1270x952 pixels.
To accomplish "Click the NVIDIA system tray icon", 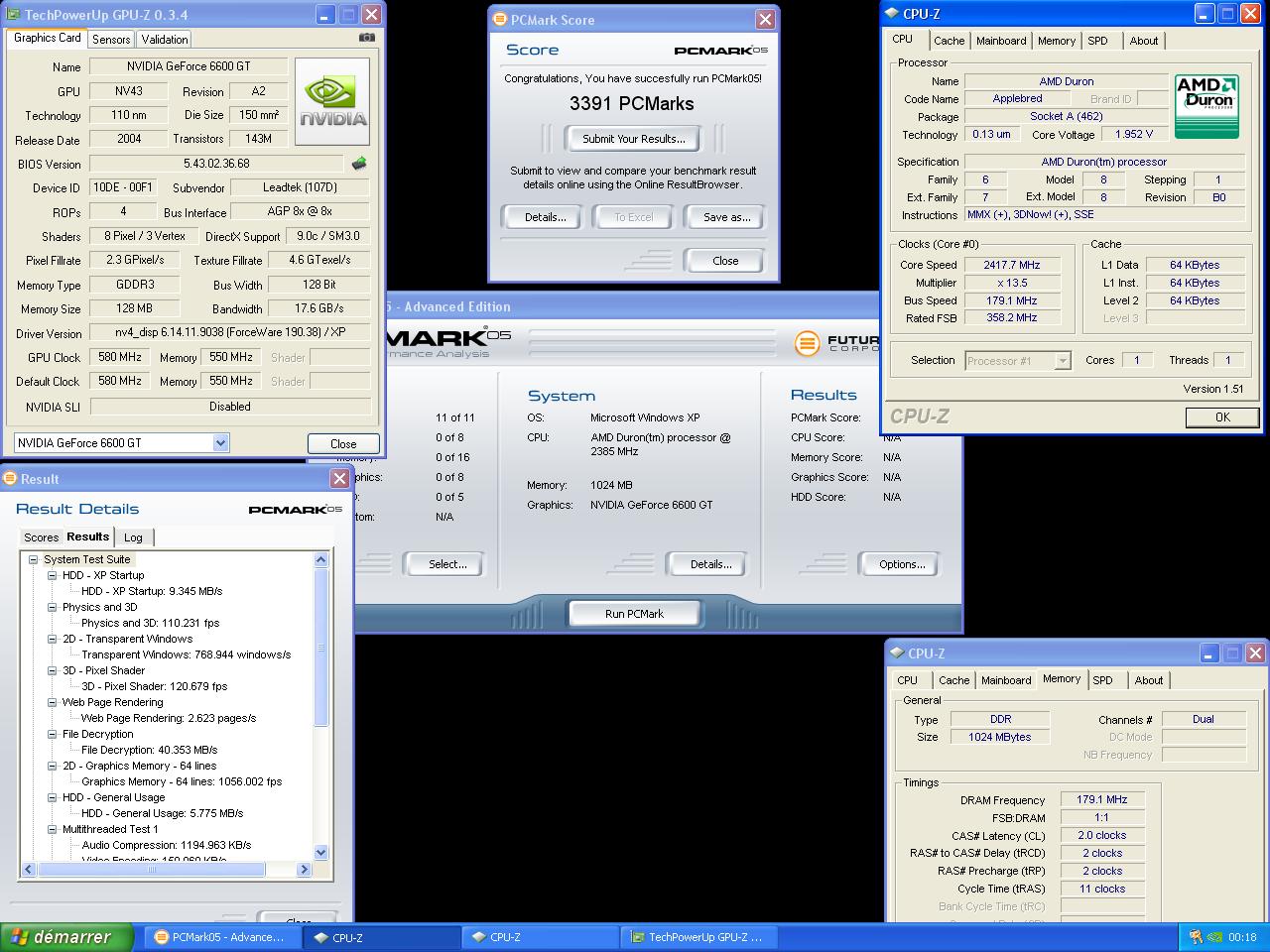I will pos(1215,937).
